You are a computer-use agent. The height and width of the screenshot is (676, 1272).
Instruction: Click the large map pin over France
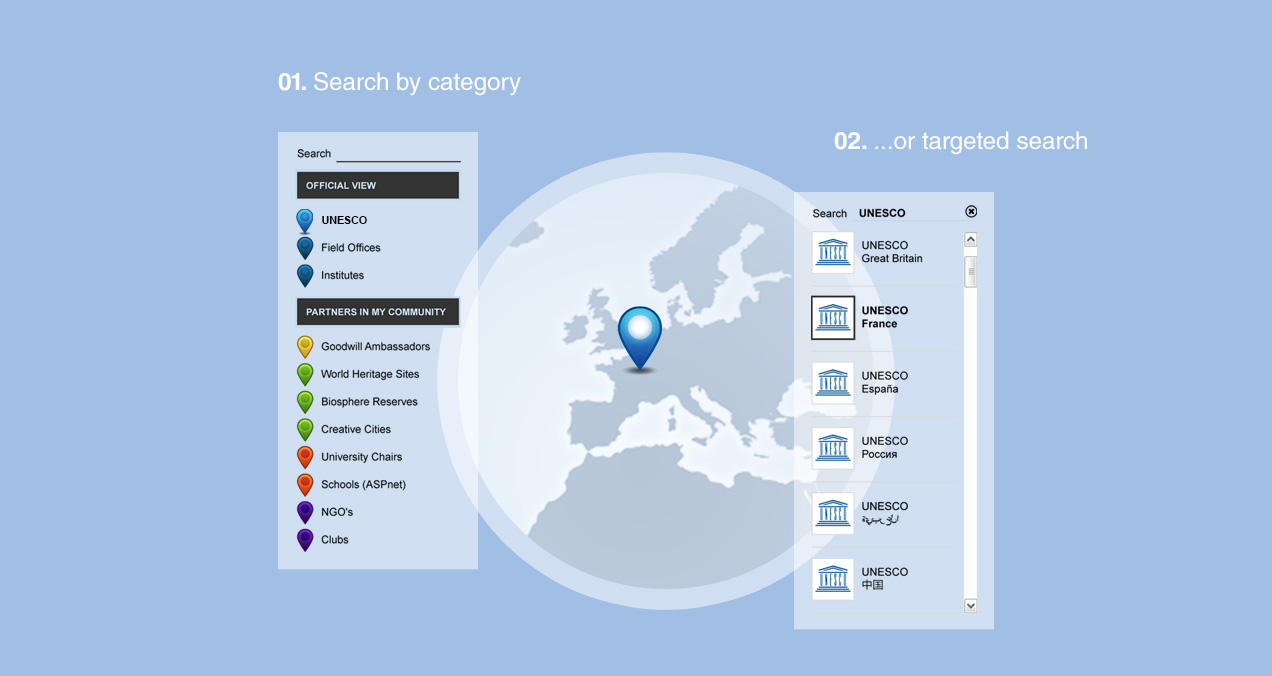[x=640, y=336]
